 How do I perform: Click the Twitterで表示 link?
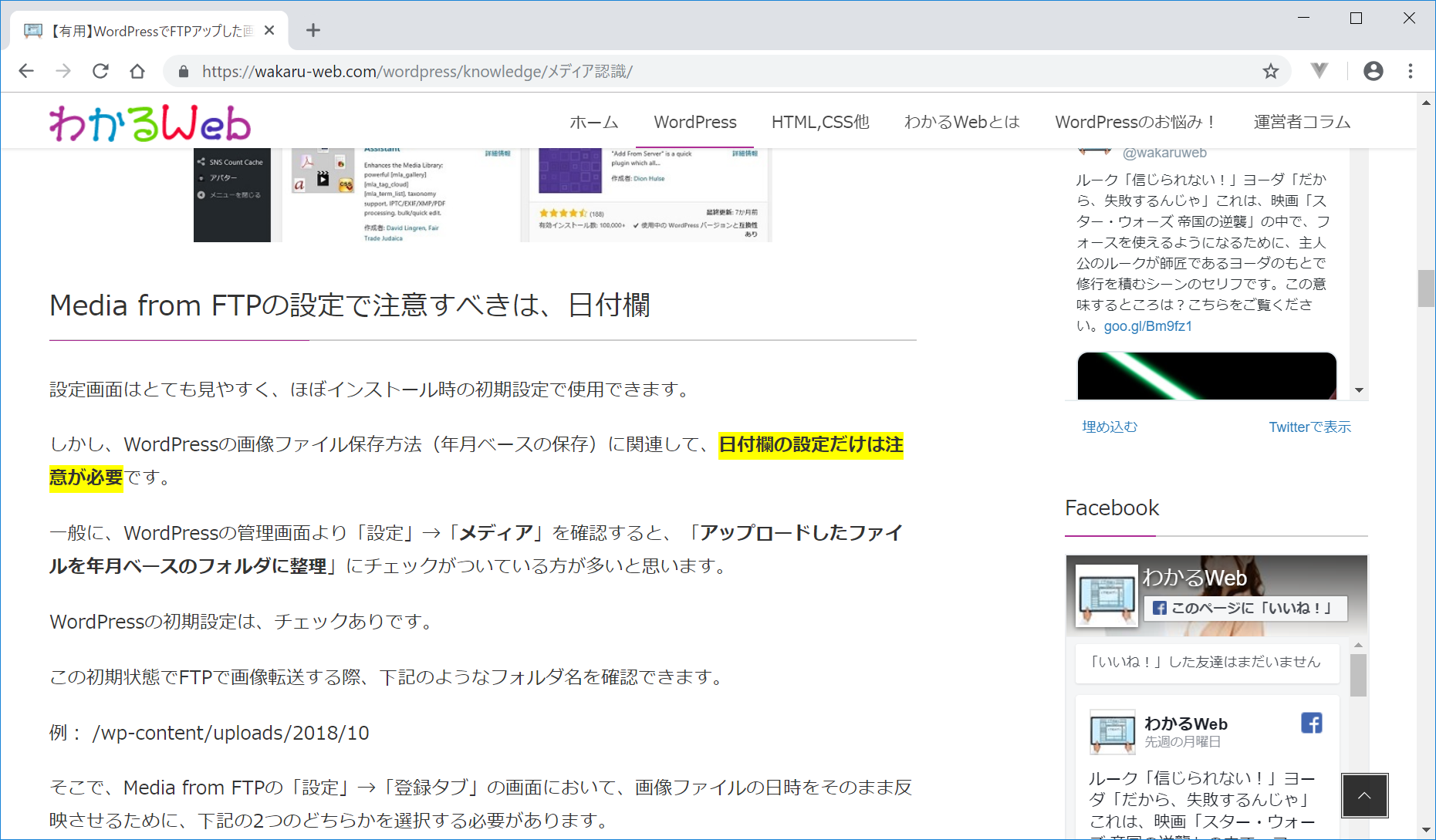coord(1309,427)
